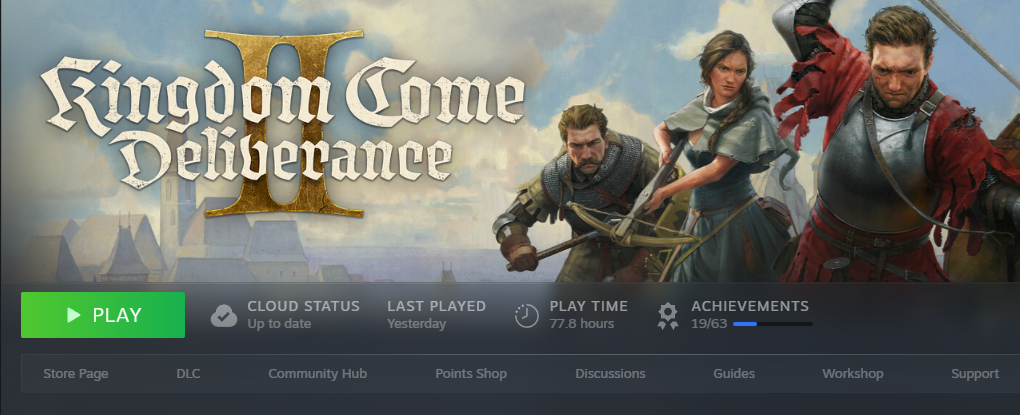Open the DLC section
Screen dimensions: 1020x415
[x=188, y=373]
